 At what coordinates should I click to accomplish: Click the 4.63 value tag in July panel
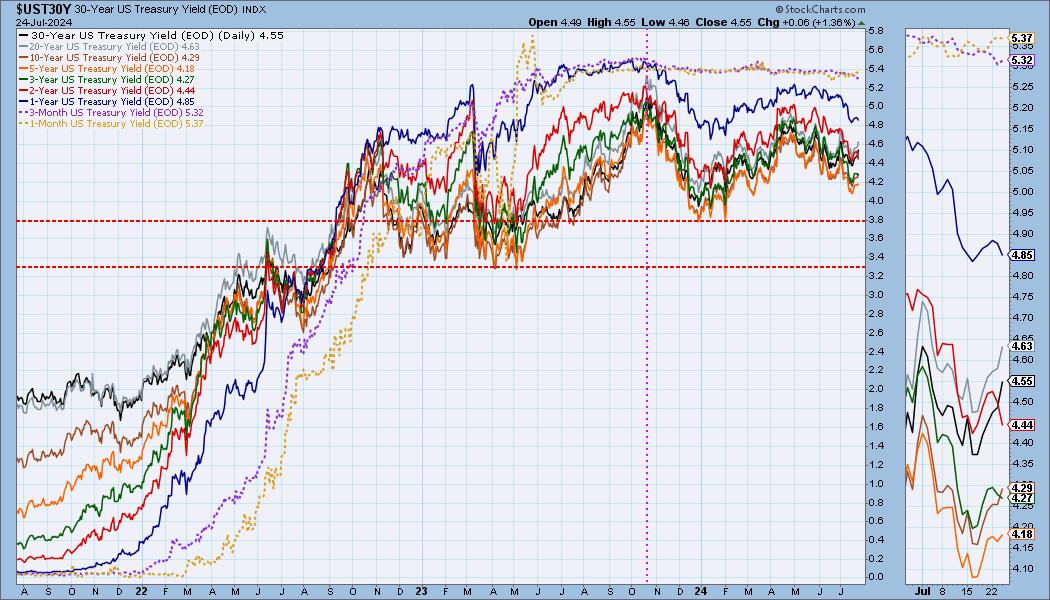1022,346
